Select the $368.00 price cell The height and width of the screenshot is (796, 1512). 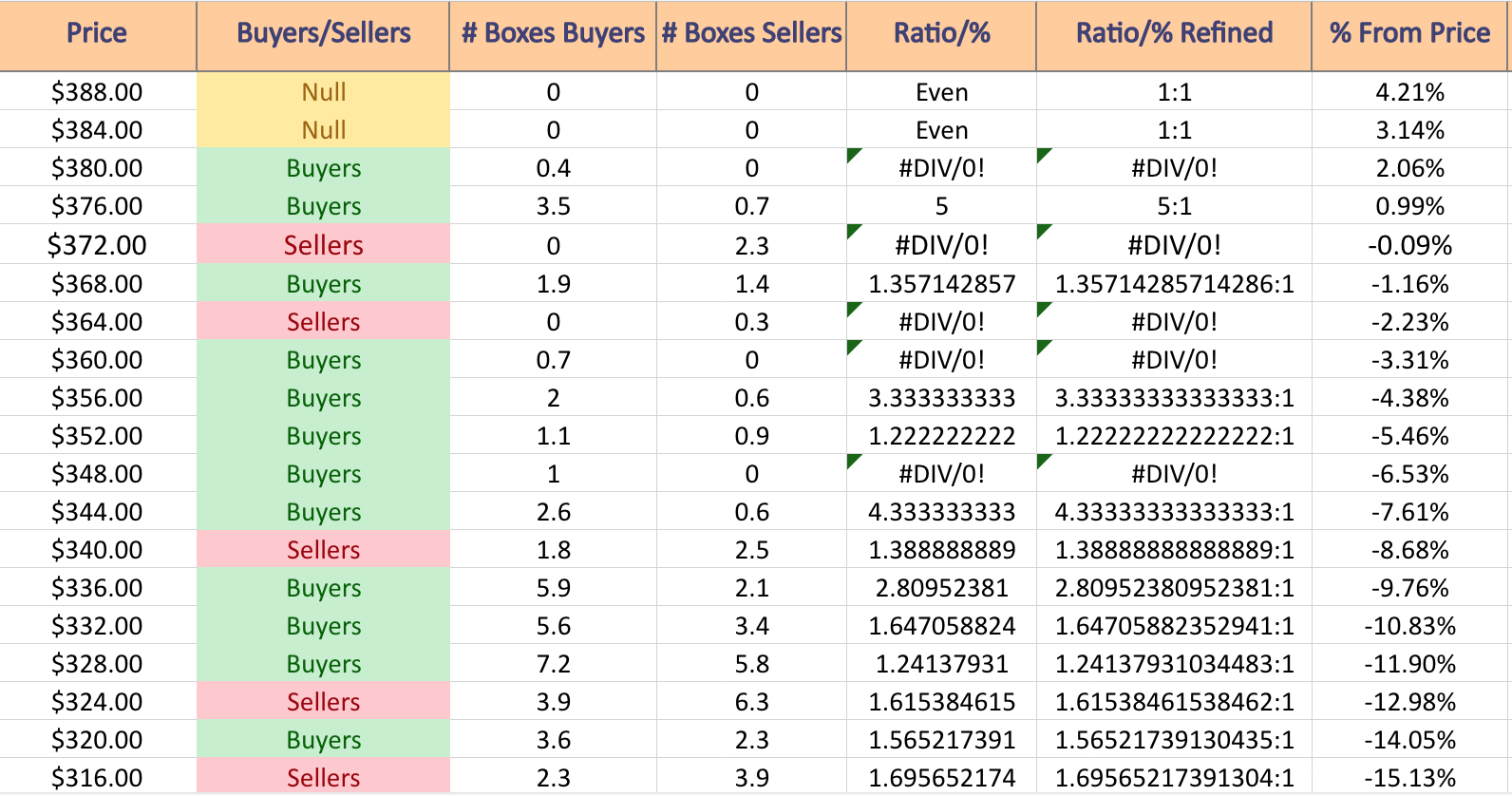[x=97, y=284]
